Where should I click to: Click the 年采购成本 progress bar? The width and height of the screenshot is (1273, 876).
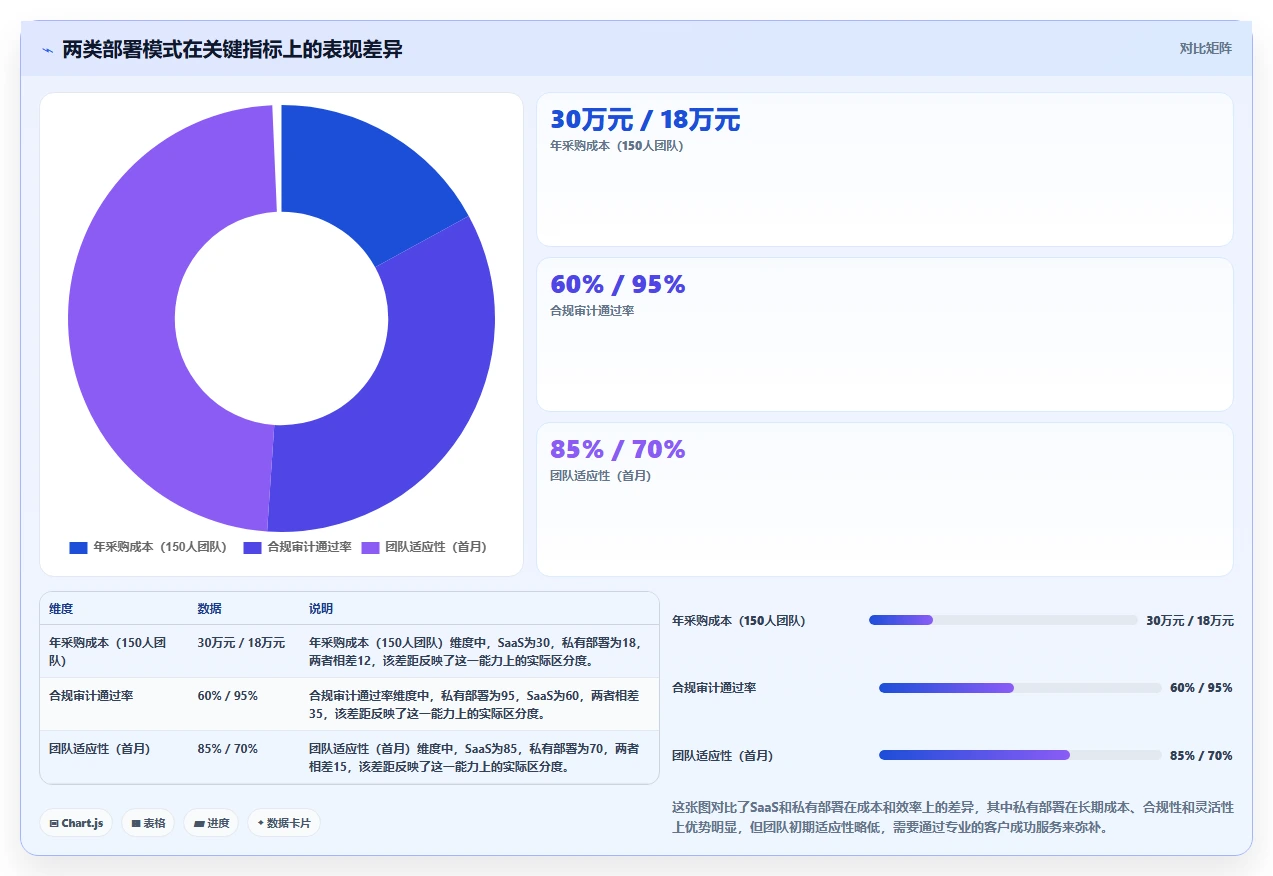[x=1004, y=620]
